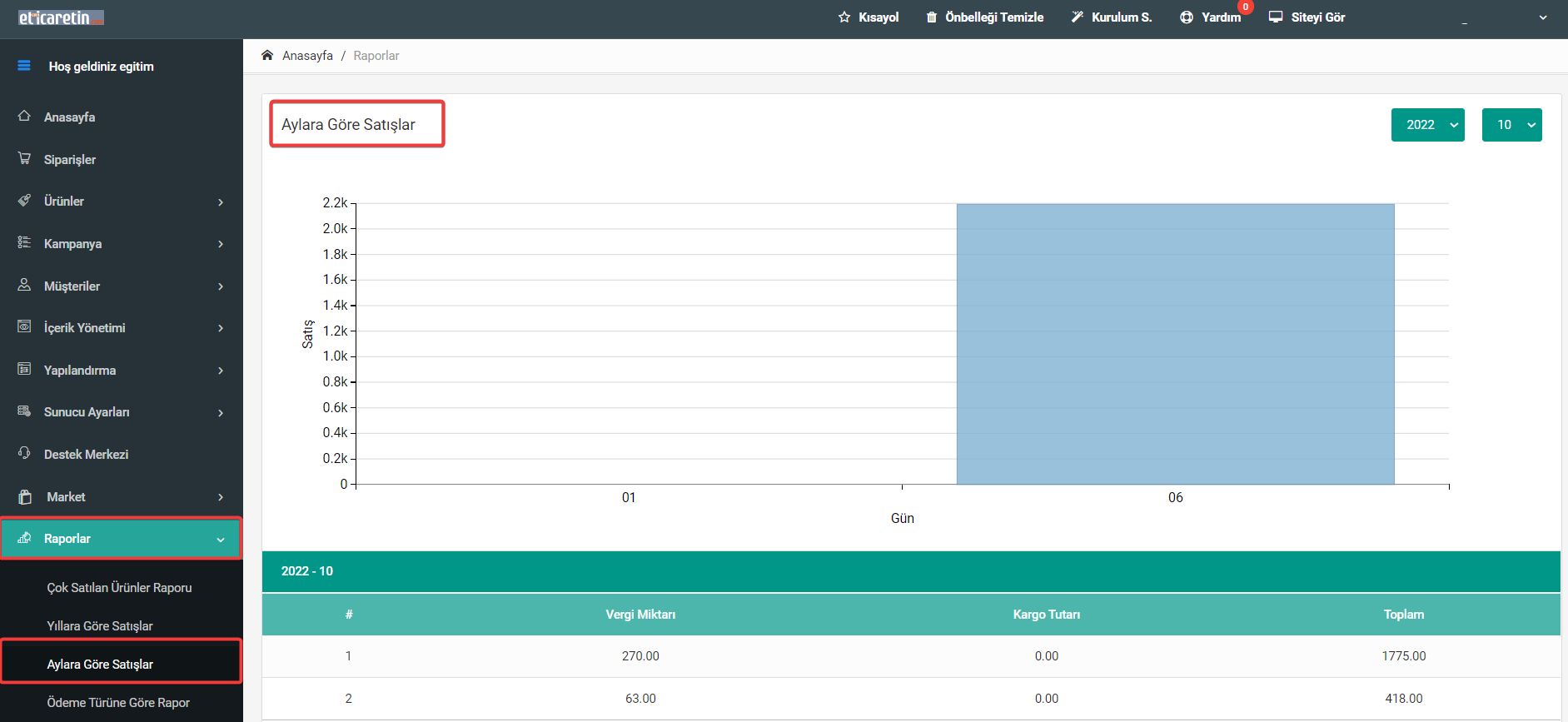Open the user account dropdown arrow
The image size is (1568, 722).
tap(1542, 17)
